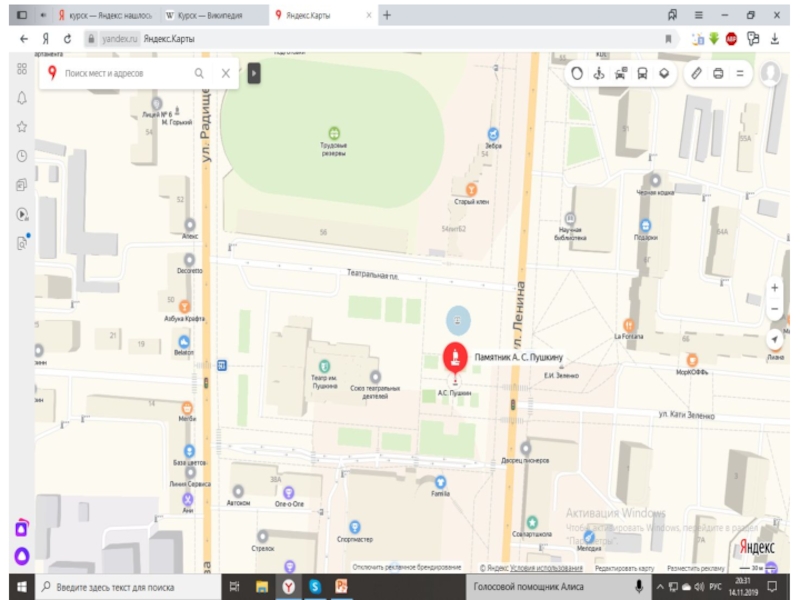Activate Алиса voice assistant microphone
This screenshot has width=800, height=600.
pos(638,587)
